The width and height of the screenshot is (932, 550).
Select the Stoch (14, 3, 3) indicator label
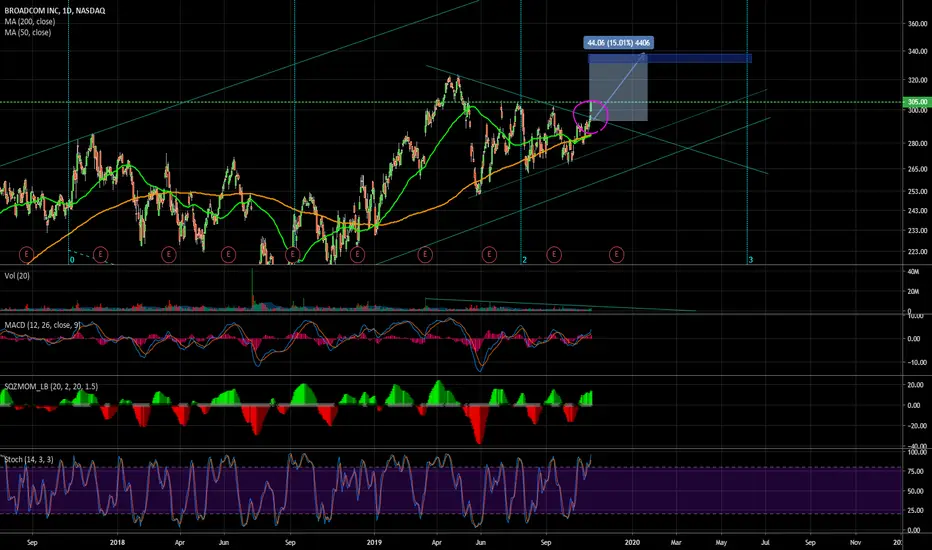point(29,460)
